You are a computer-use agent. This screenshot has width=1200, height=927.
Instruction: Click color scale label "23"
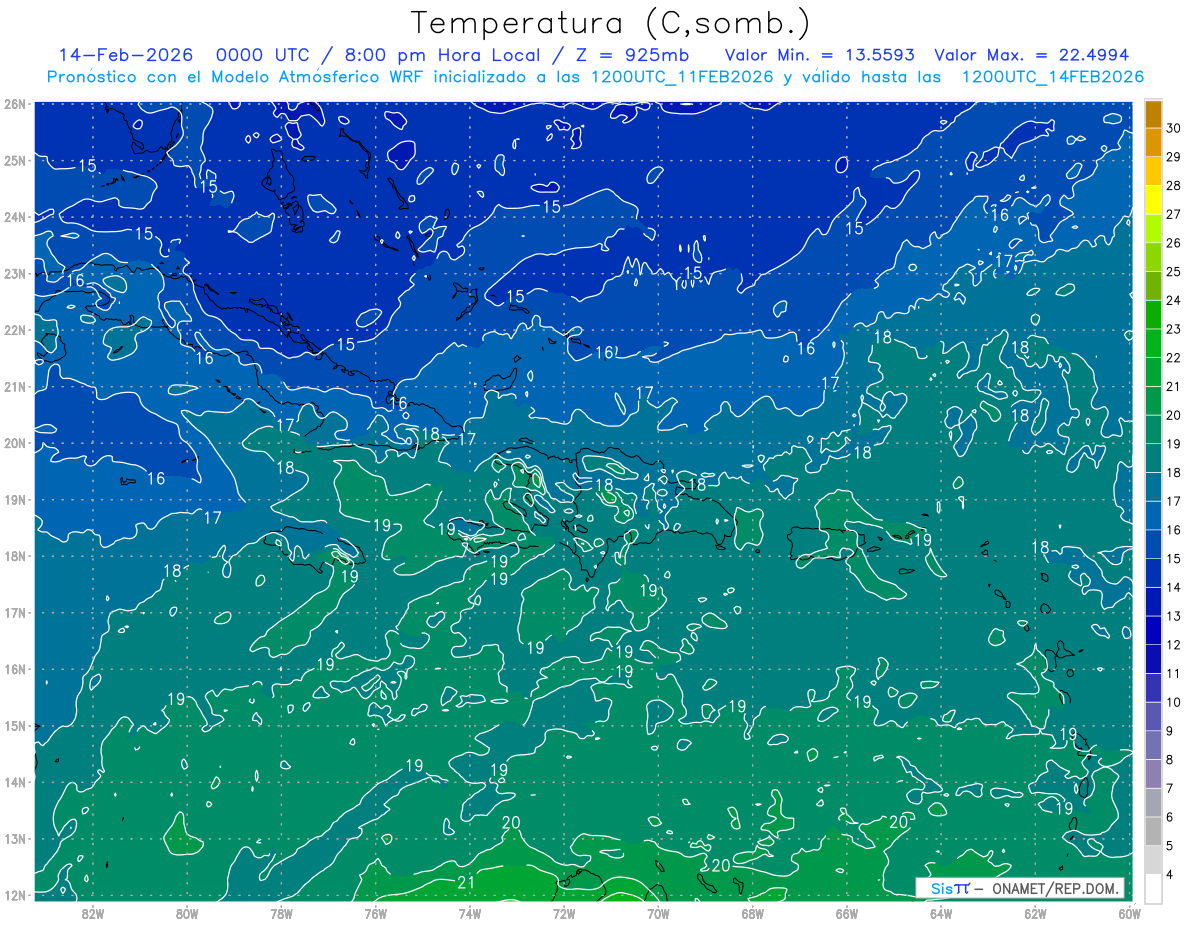[1174, 329]
